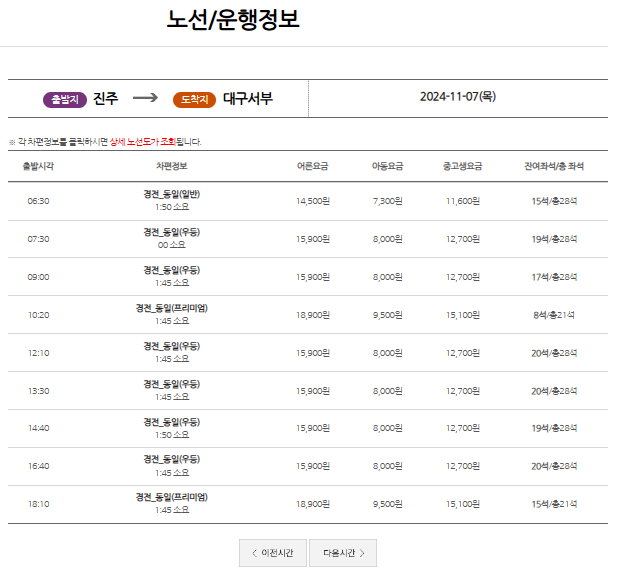Click the 18:10 student fare 15,100원

tap(463, 504)
